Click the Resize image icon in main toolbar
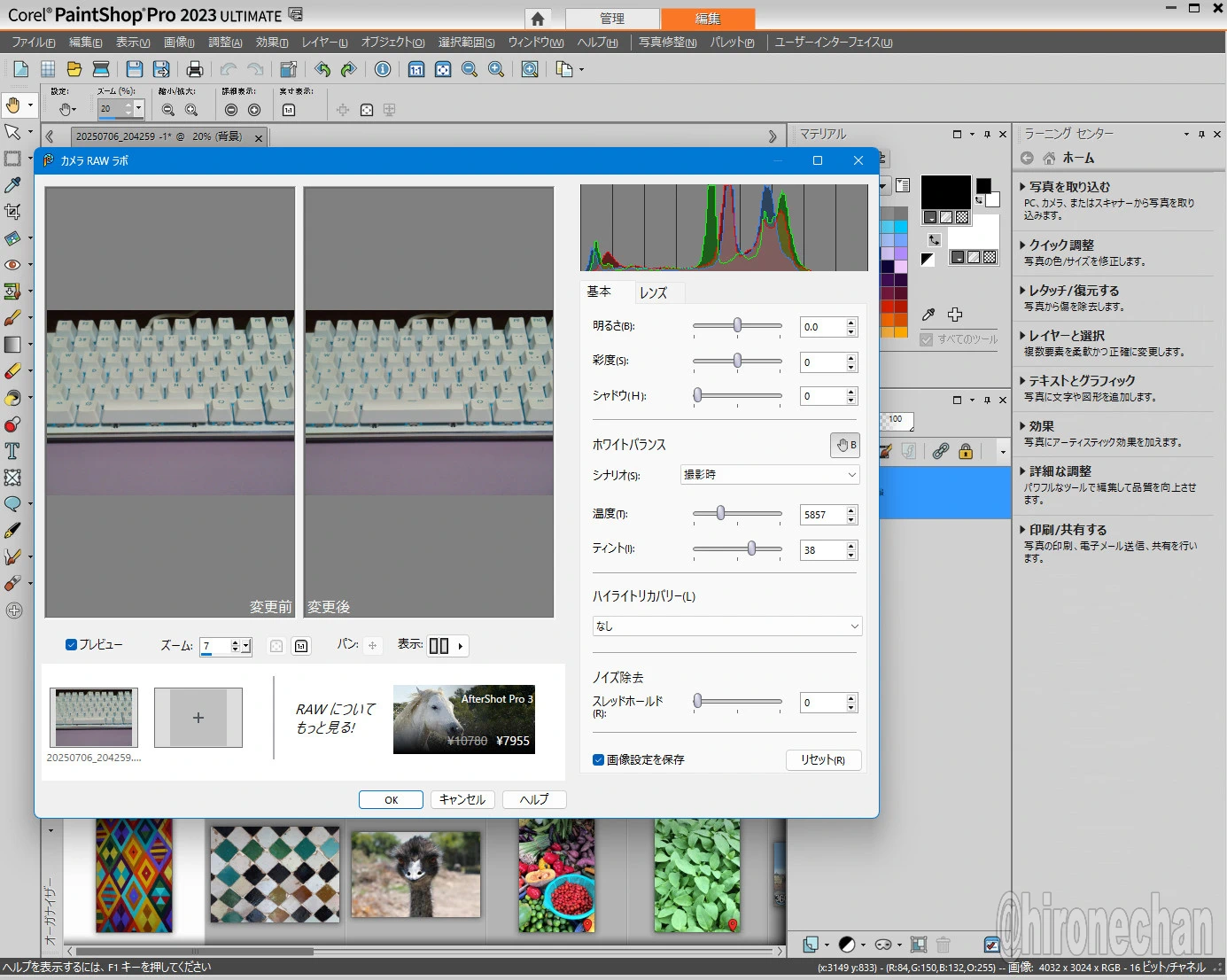 (x=288, y=69)
